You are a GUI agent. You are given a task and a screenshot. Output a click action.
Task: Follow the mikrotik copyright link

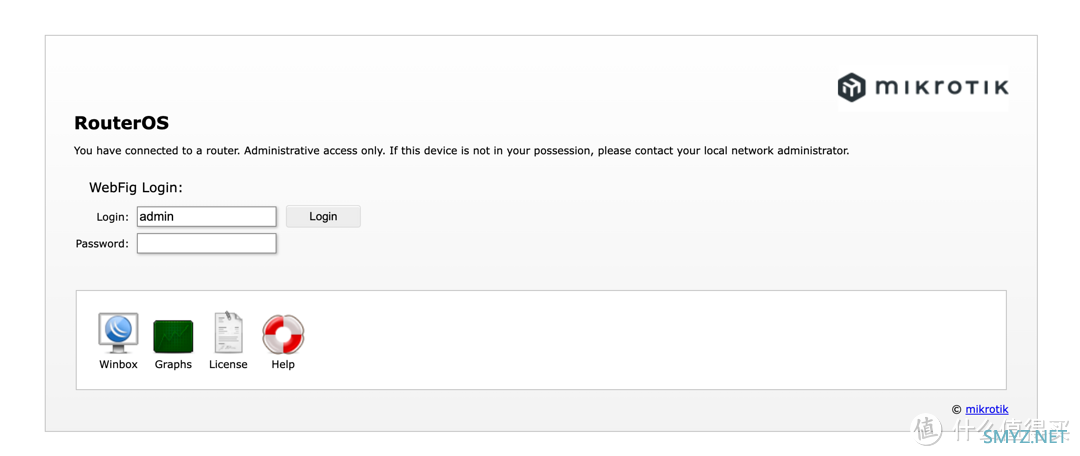[x=986, y=409]
